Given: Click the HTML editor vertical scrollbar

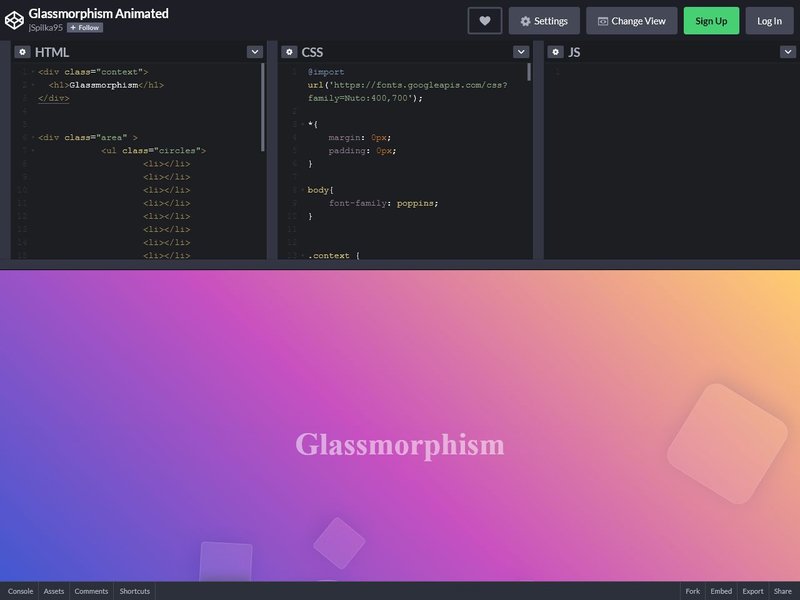Looking at the screenshot, I should pos(263,107).
